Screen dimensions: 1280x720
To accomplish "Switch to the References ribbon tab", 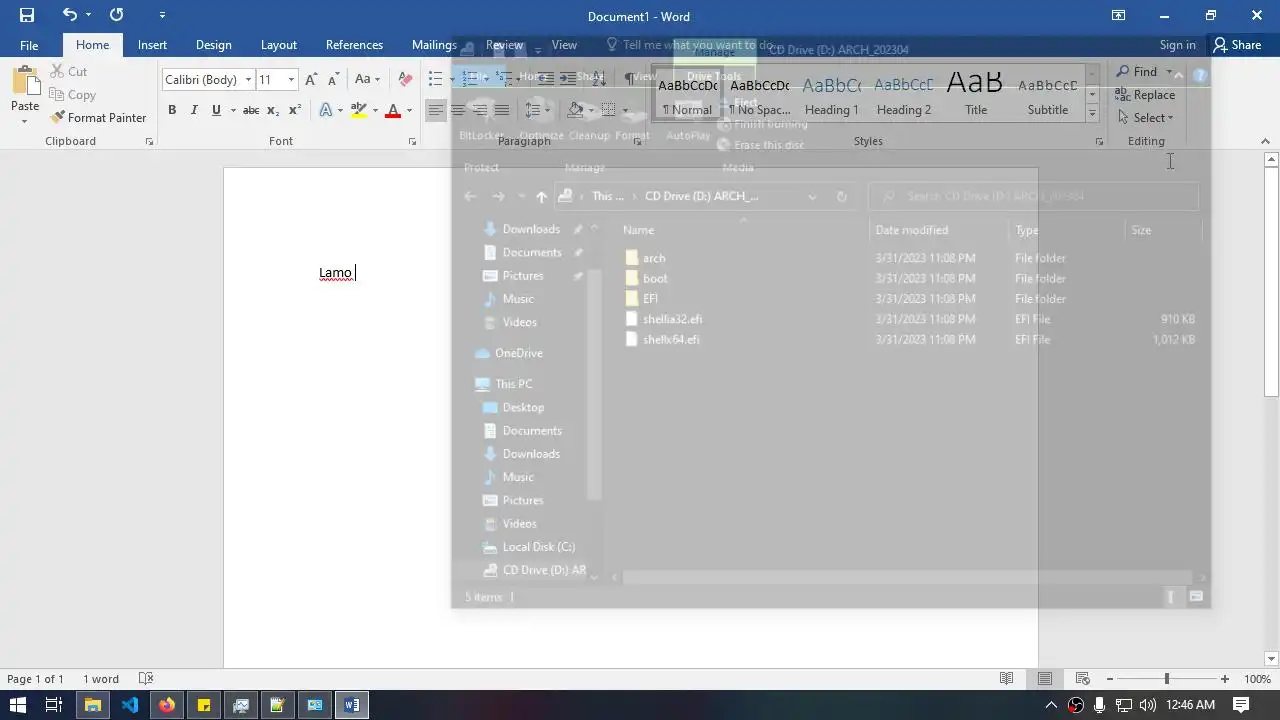I will [354, 45].
